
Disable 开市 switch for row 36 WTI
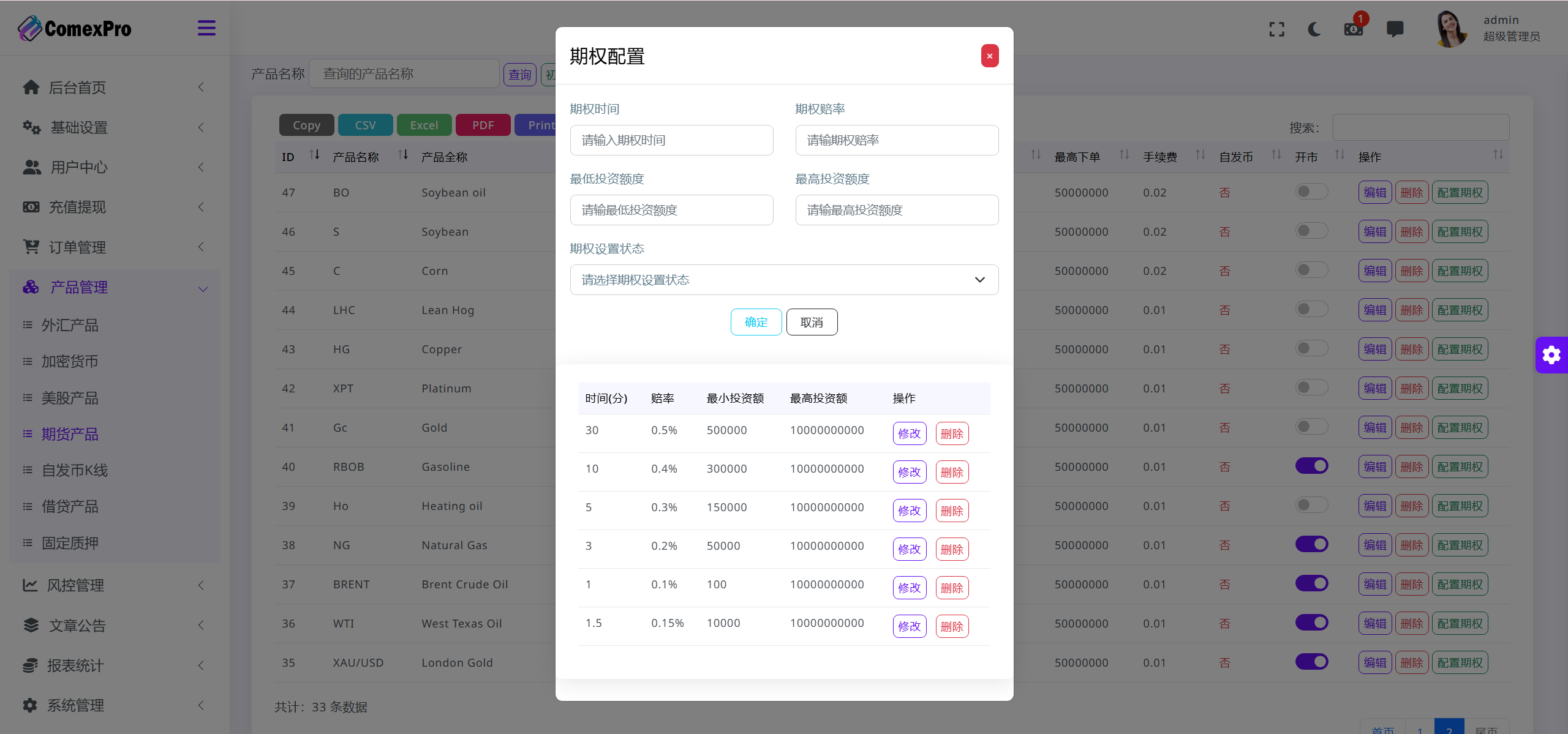pos(1311,623)
